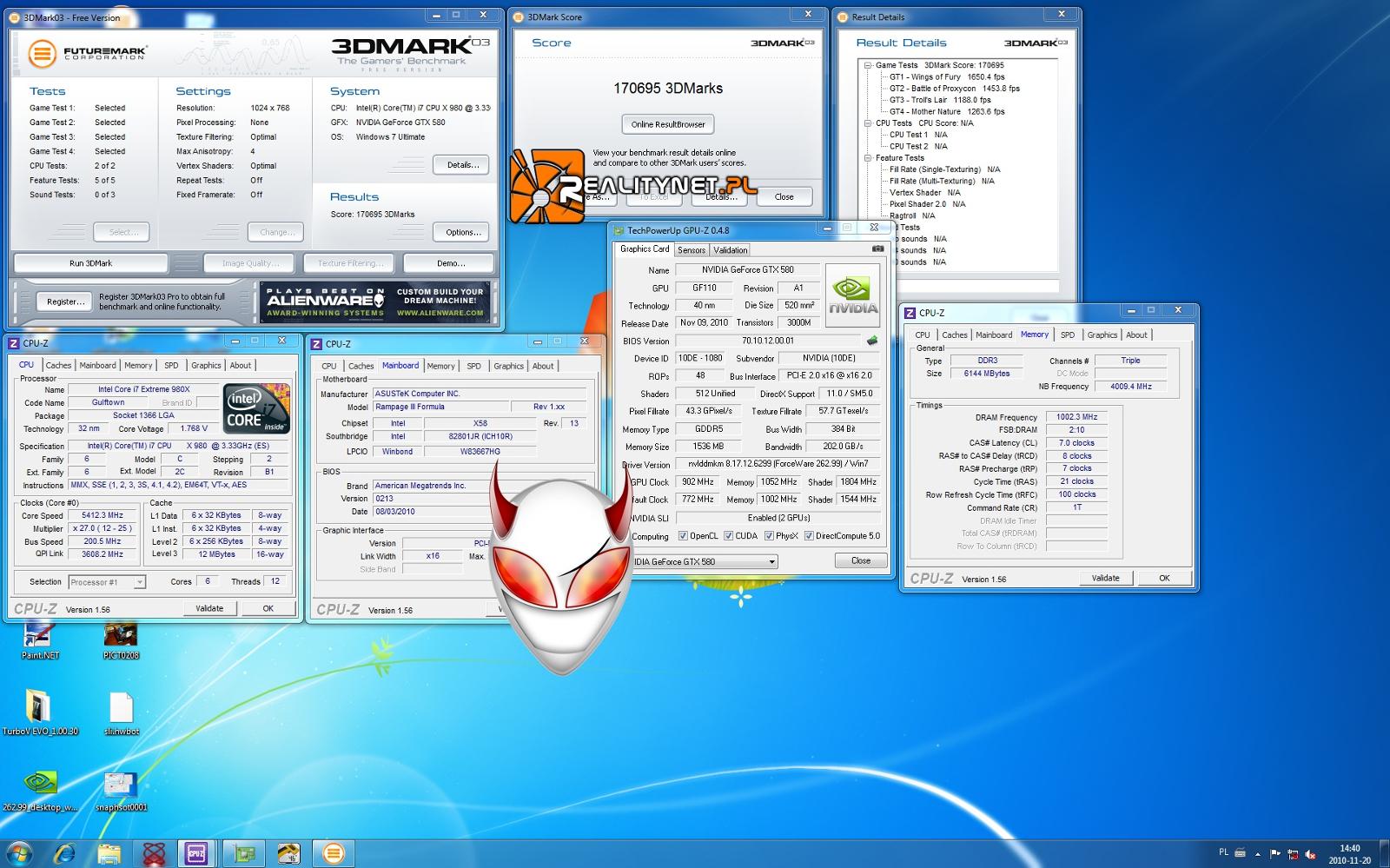1390x868 pixels.
Task: Toggle the DirectCompute 5.0 checkbox
Action: click(x=809, y=536)
